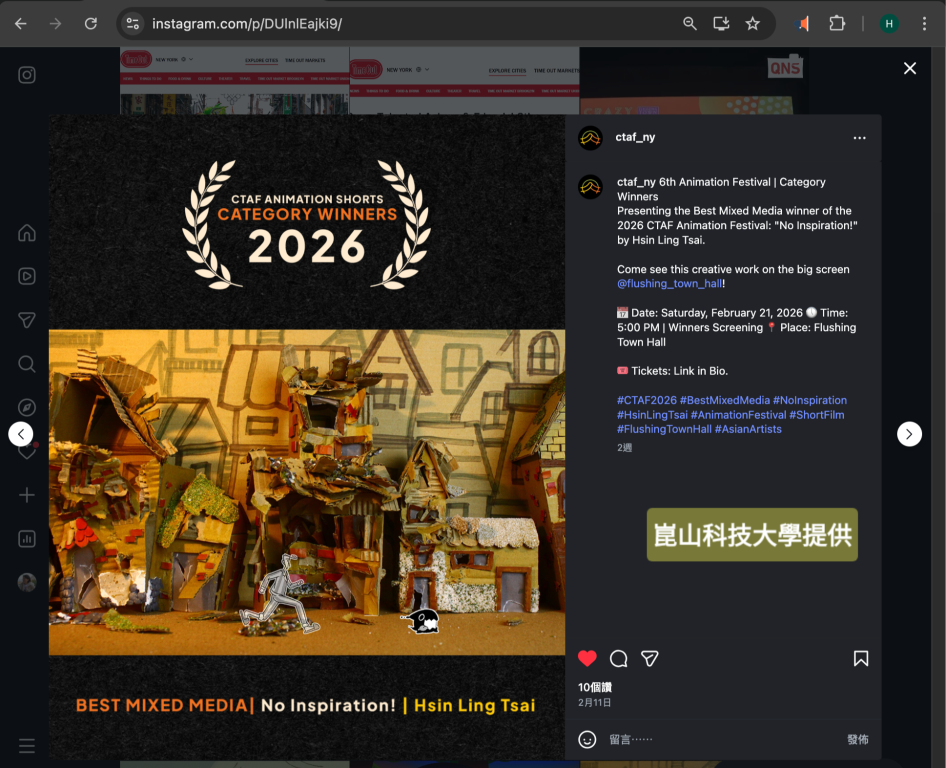This screenshot has height=768, width=946.
Task: Open the hamburger More menu in sidebar
Action: (27, 746)
